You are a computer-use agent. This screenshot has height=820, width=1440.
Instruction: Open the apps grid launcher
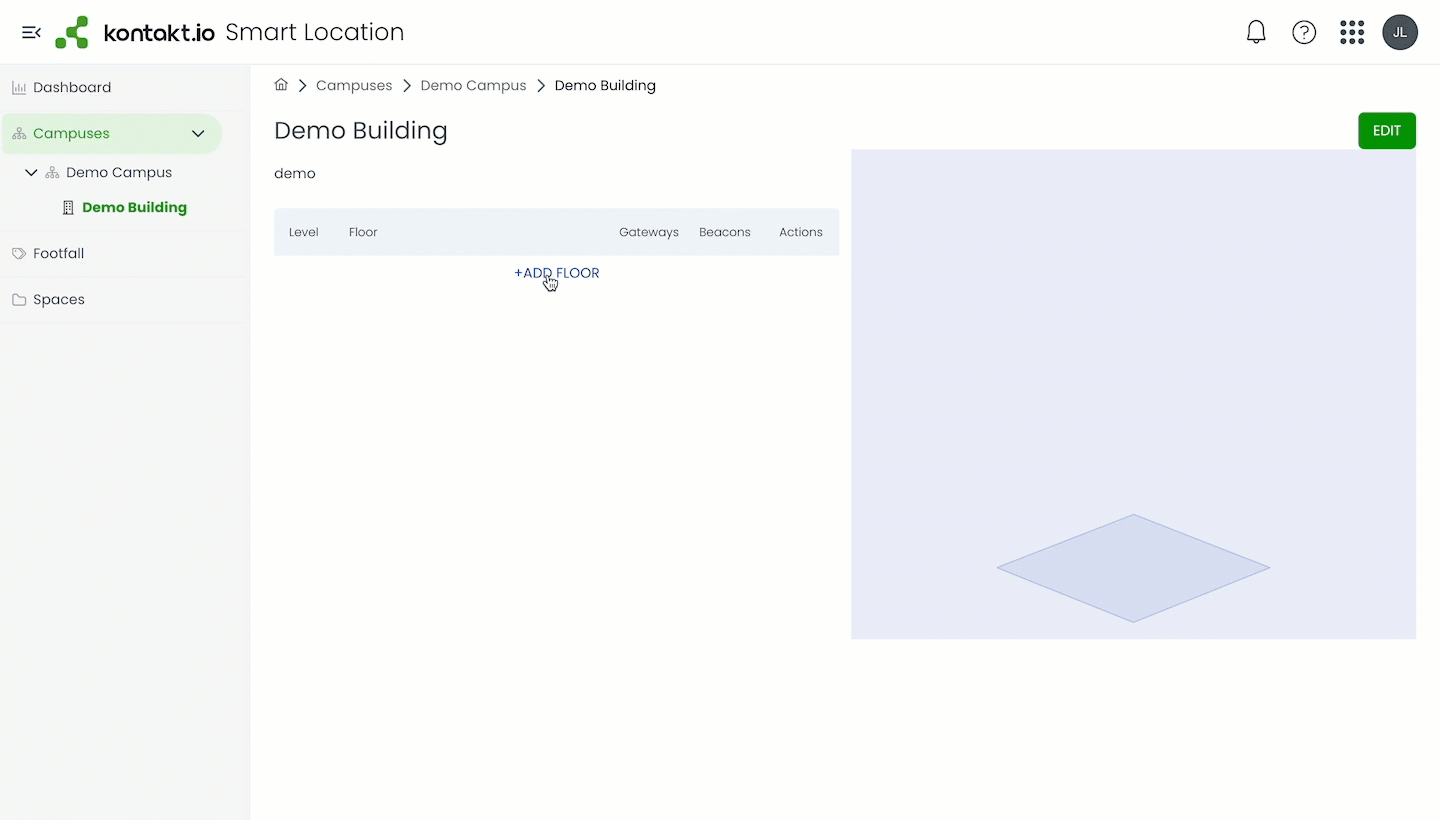(x=1352, y=32)
